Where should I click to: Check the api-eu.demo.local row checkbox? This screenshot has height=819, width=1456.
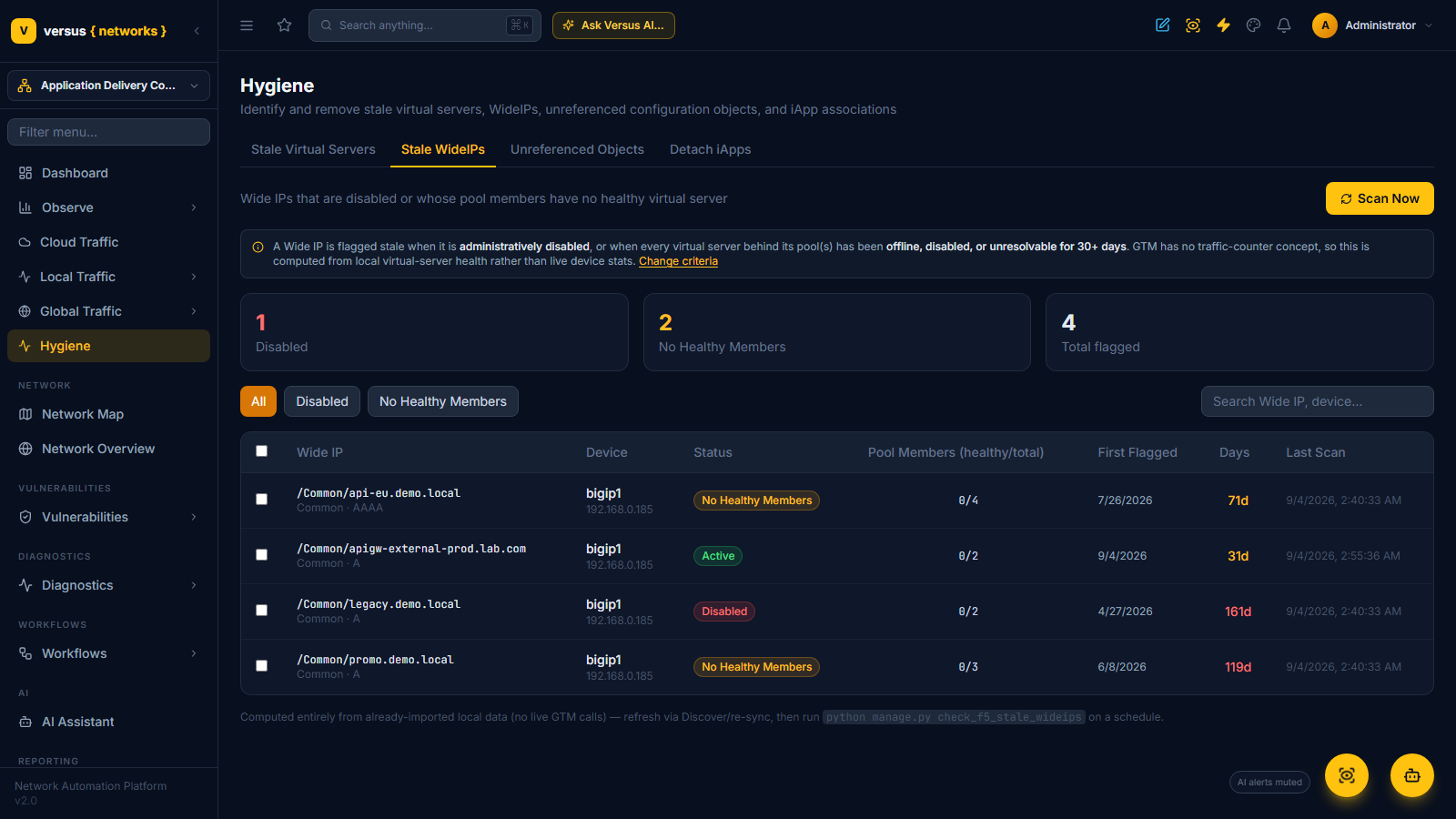262,500
